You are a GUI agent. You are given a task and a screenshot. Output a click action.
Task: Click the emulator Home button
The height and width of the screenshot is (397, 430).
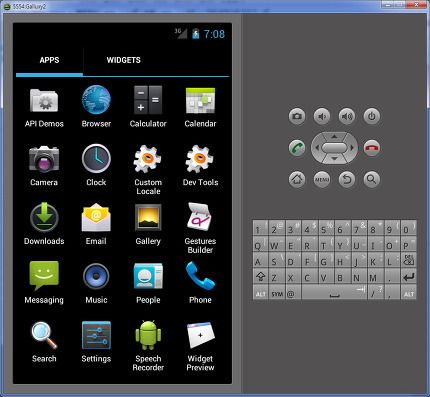(297, 179)
